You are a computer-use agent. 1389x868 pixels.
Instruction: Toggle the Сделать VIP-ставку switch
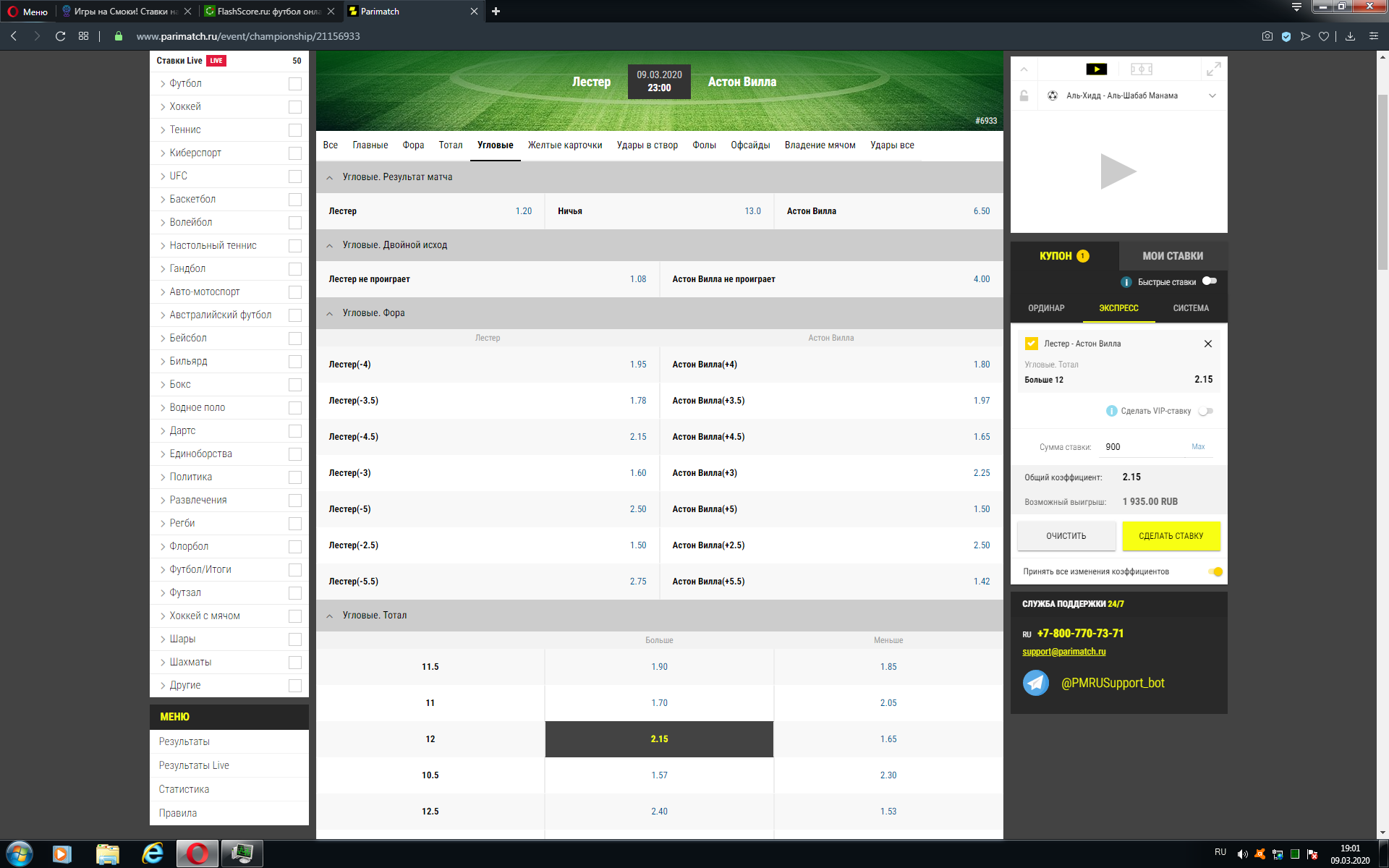tap(1205, 411)
